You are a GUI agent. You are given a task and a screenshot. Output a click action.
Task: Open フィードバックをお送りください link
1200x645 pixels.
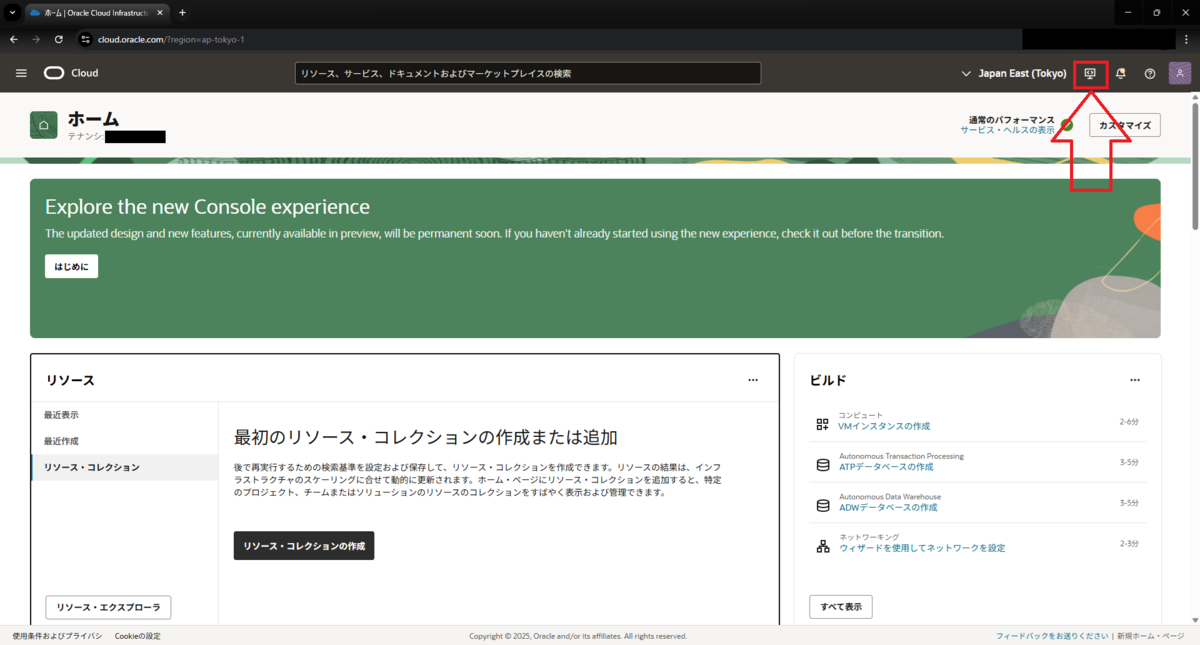pyautogui.click(x=1052, y=636)
